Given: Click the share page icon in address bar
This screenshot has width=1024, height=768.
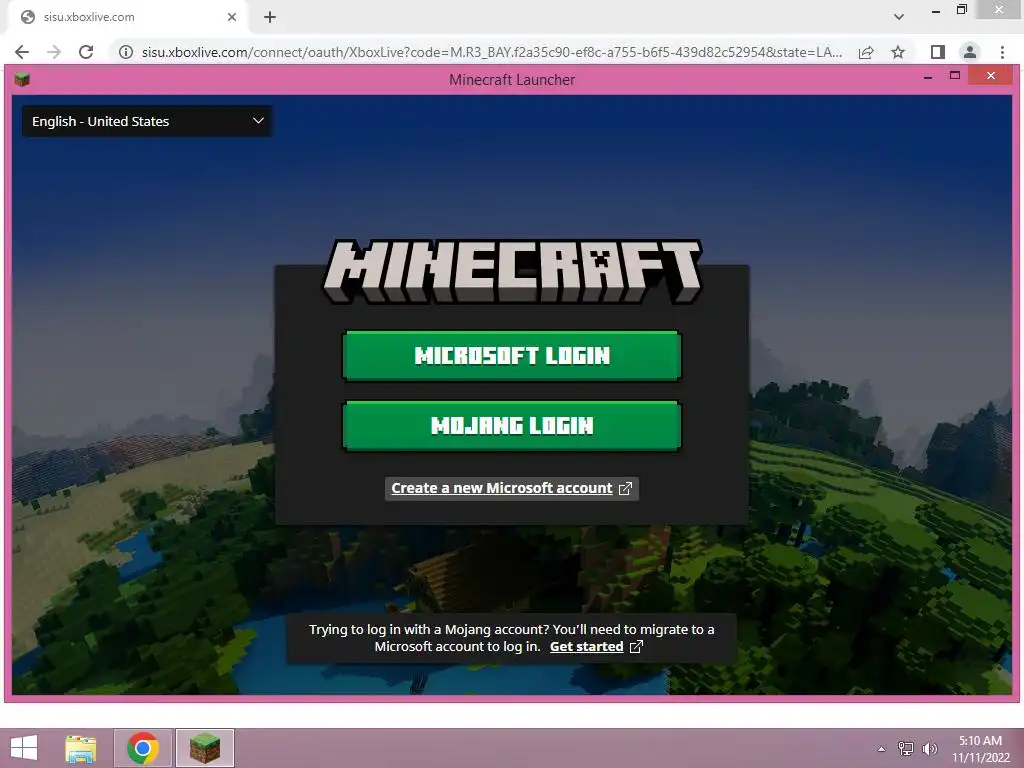Looking at the screenshot, I should tap(866, 52).
